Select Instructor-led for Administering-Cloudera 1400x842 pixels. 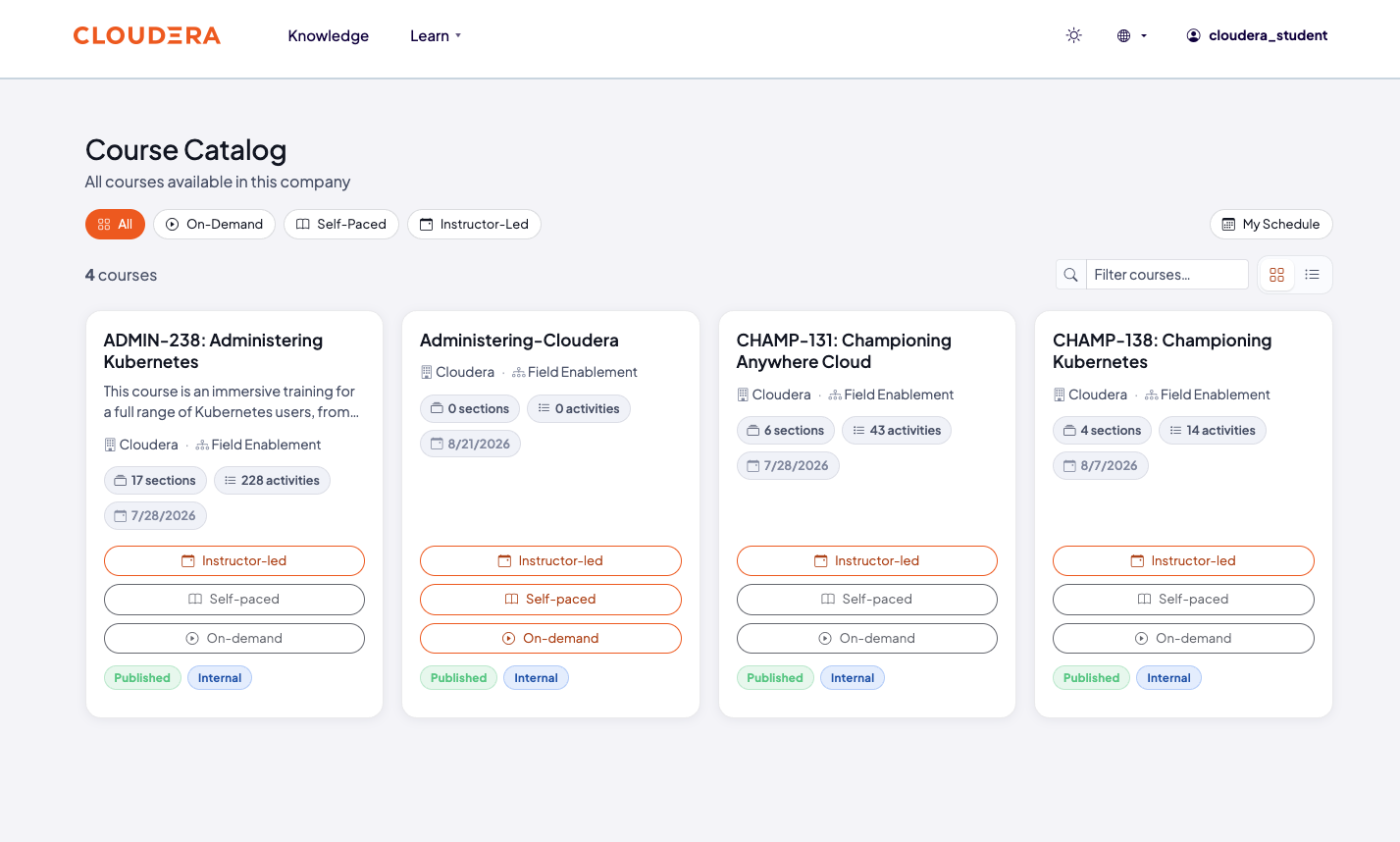[550, 560]
